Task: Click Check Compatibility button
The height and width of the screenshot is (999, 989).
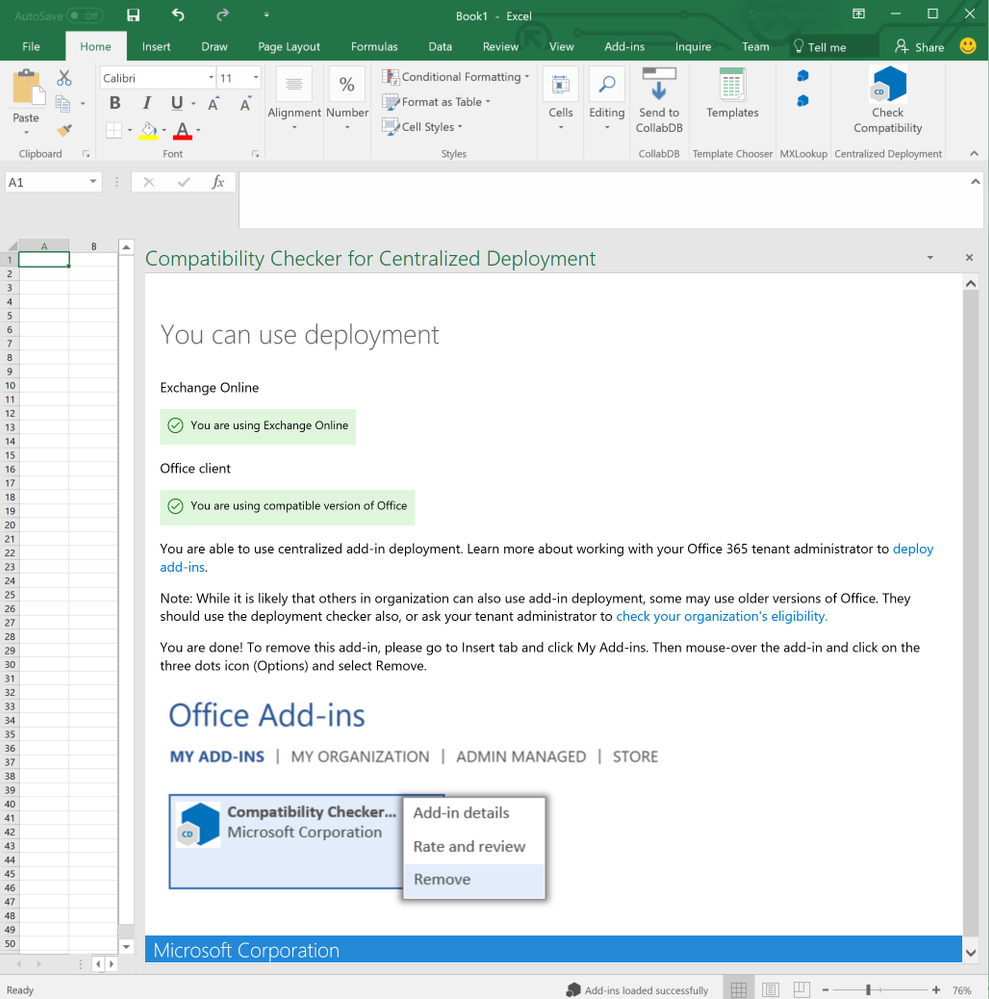Action: pyautogui.click(x=888, y=100)
